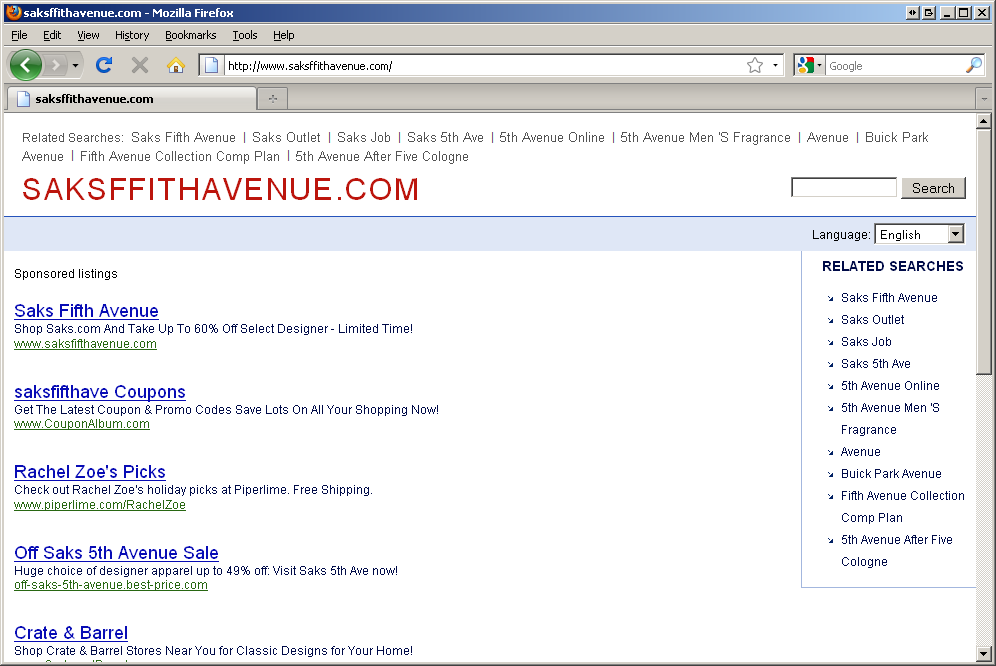Open the Crate & Barrel listing
Viewport: 996px width, 666px height.
coord(71,633)
